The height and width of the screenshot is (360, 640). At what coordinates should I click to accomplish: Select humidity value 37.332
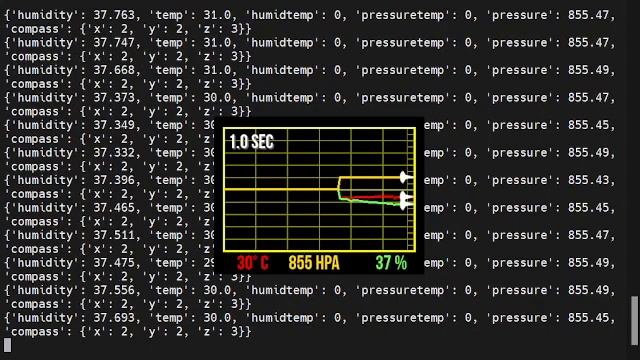click(x=114, y=153)
